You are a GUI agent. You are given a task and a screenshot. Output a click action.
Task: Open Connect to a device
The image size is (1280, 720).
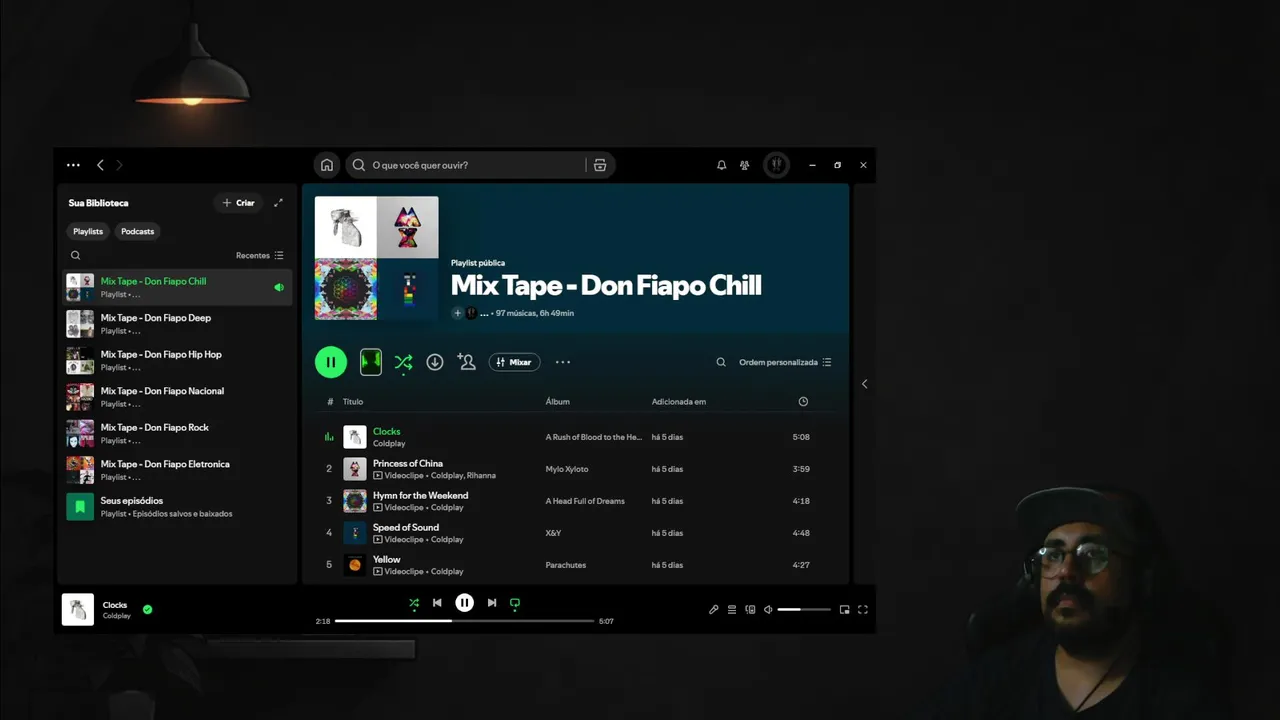pos(750,610)
